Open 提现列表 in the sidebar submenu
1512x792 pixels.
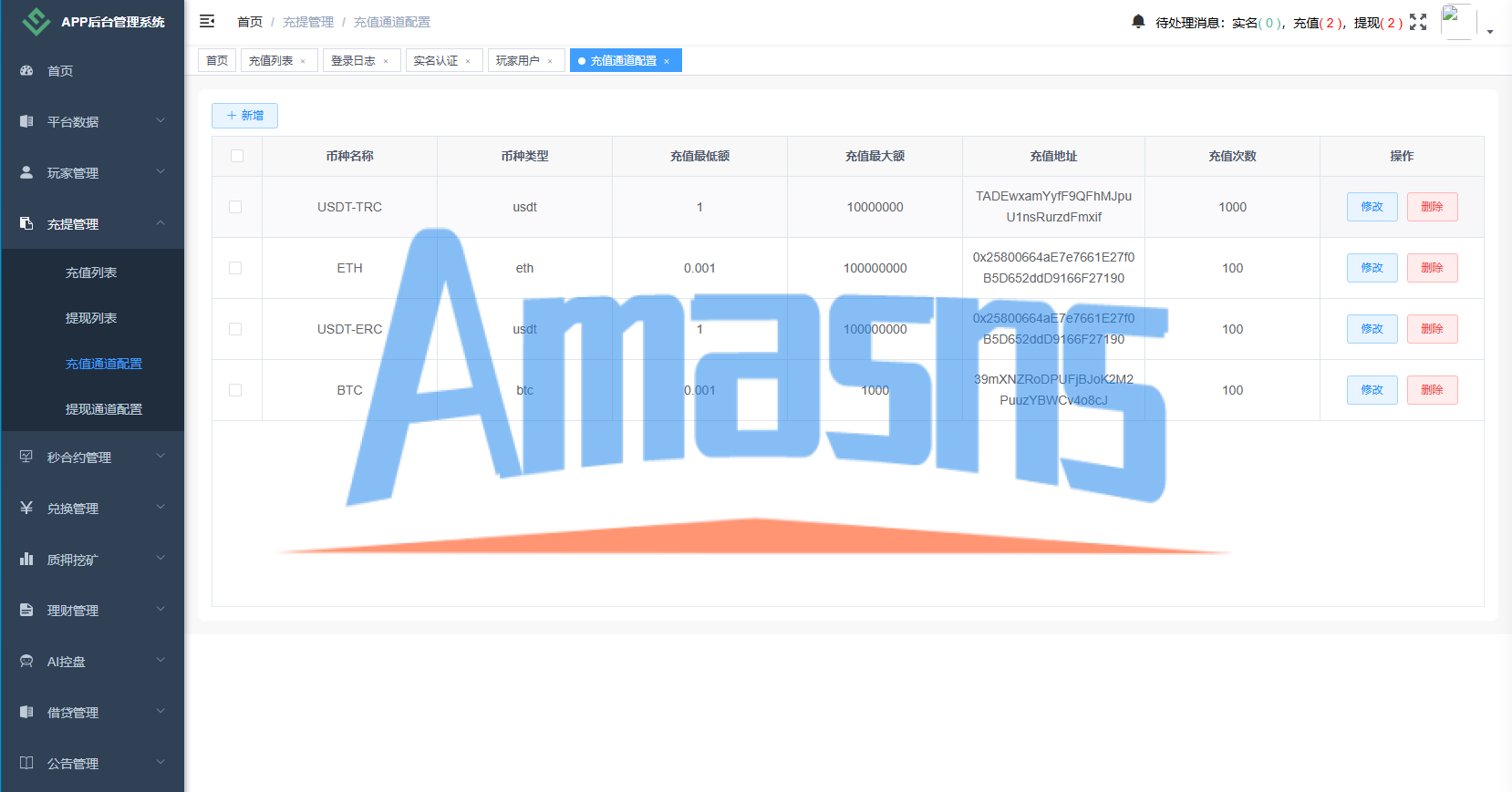pos(92,318)
